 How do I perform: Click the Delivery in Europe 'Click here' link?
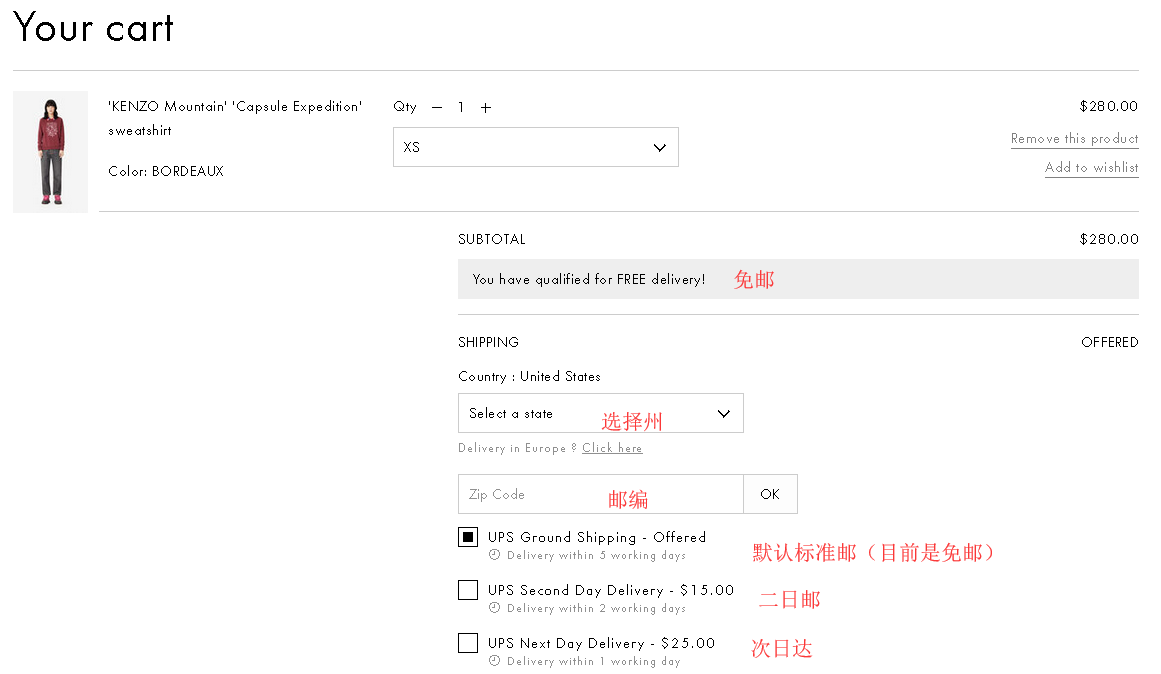612,448
